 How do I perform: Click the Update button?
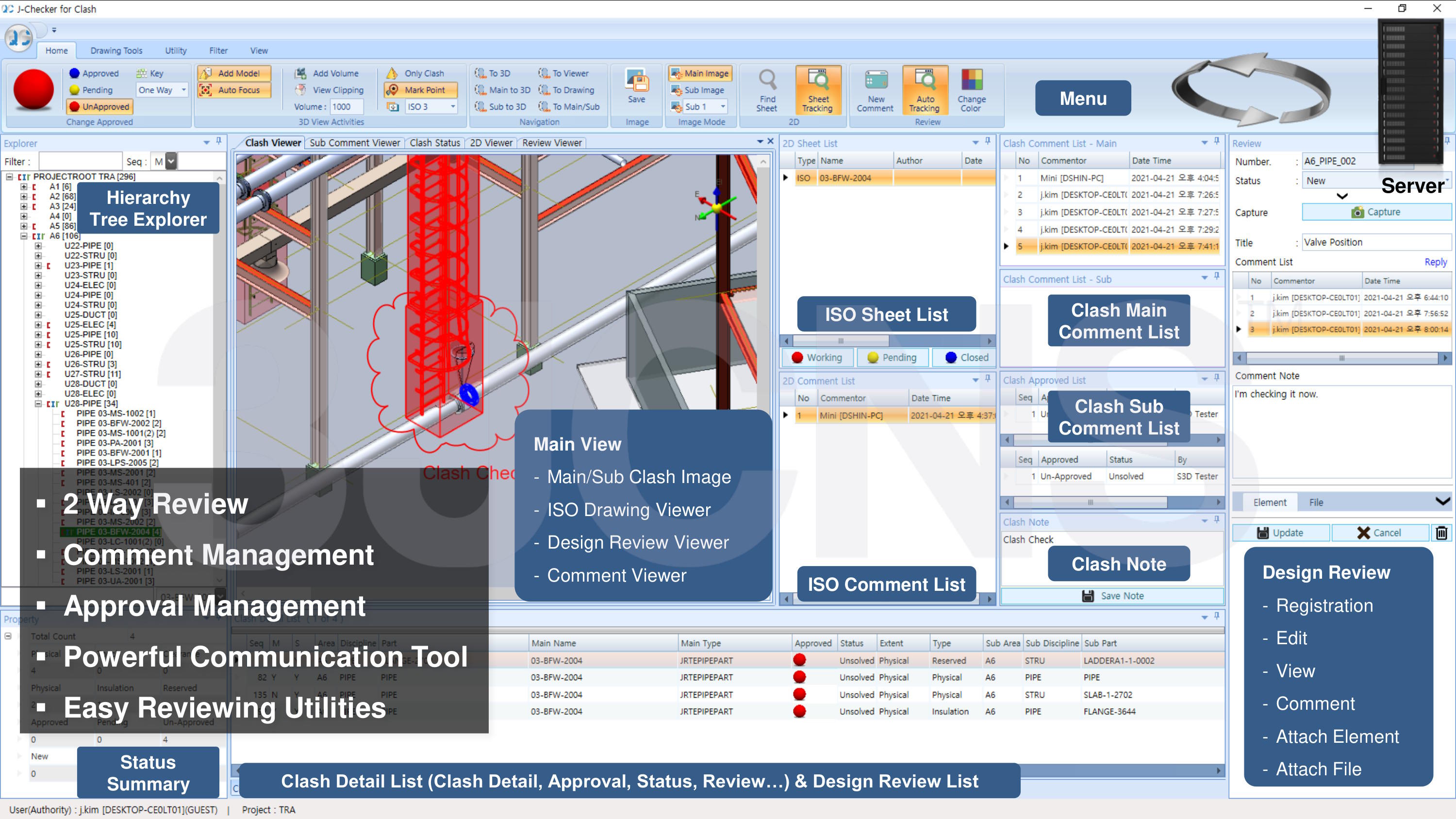click(x=1280, y=533)
